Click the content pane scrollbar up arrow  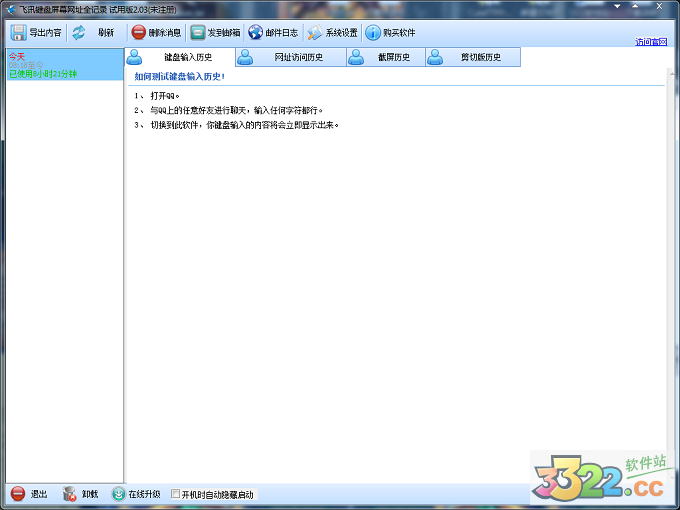click(x=672, y=74)
